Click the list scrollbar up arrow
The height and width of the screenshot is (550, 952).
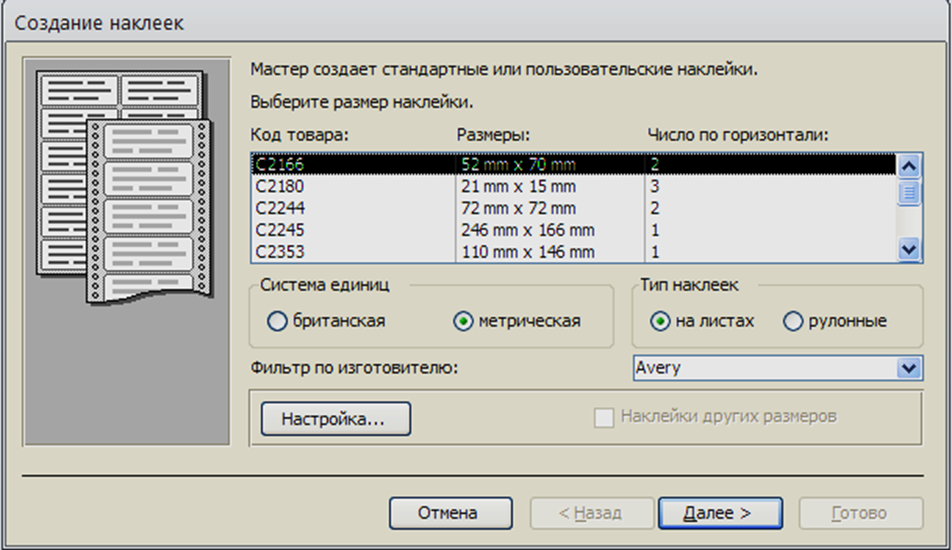(909, 166)
